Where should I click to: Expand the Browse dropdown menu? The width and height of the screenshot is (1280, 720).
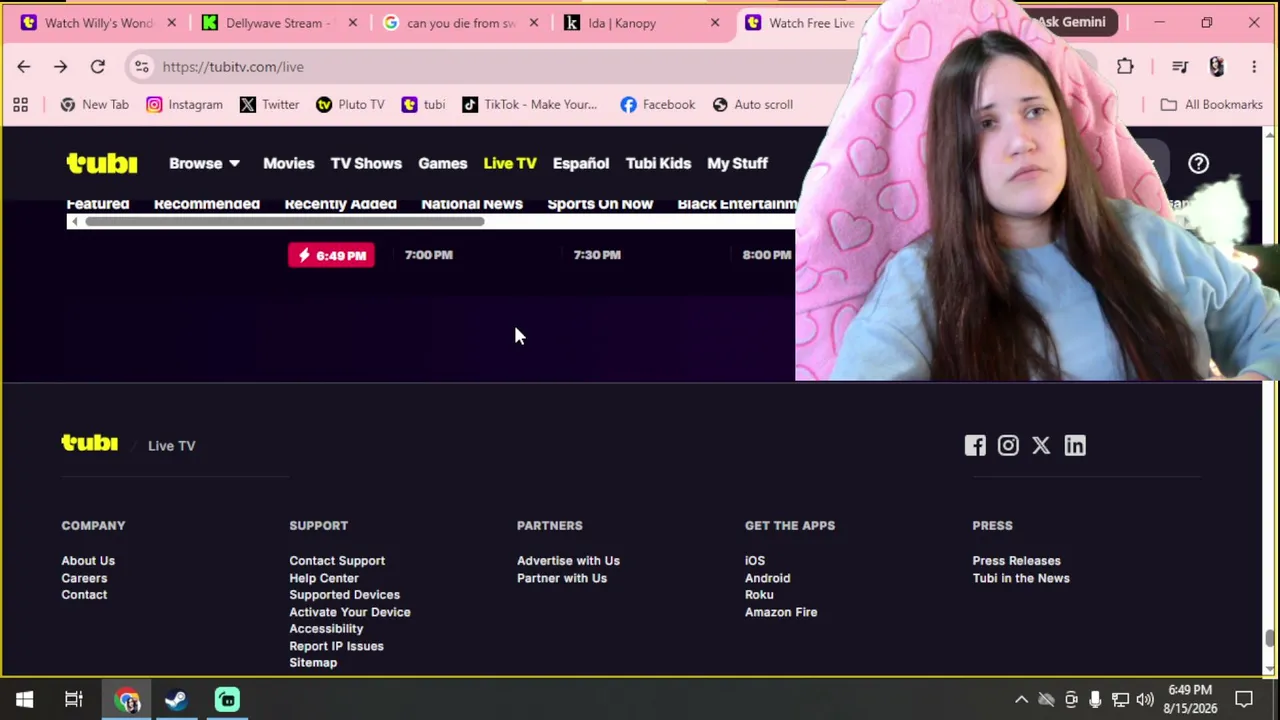coord(204,163)
